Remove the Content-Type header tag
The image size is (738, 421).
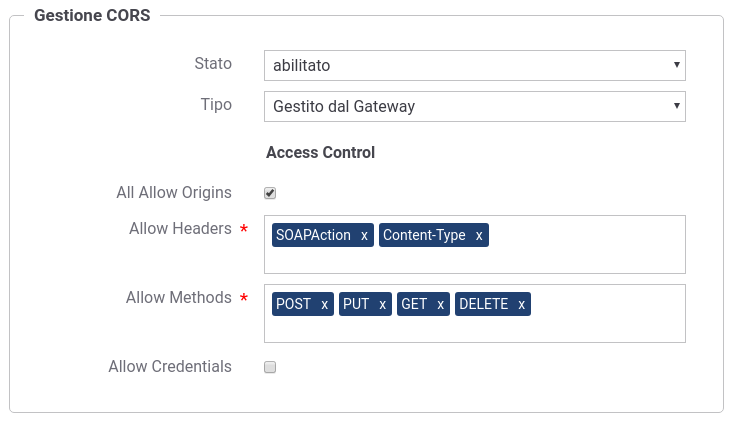coord(479,235)
